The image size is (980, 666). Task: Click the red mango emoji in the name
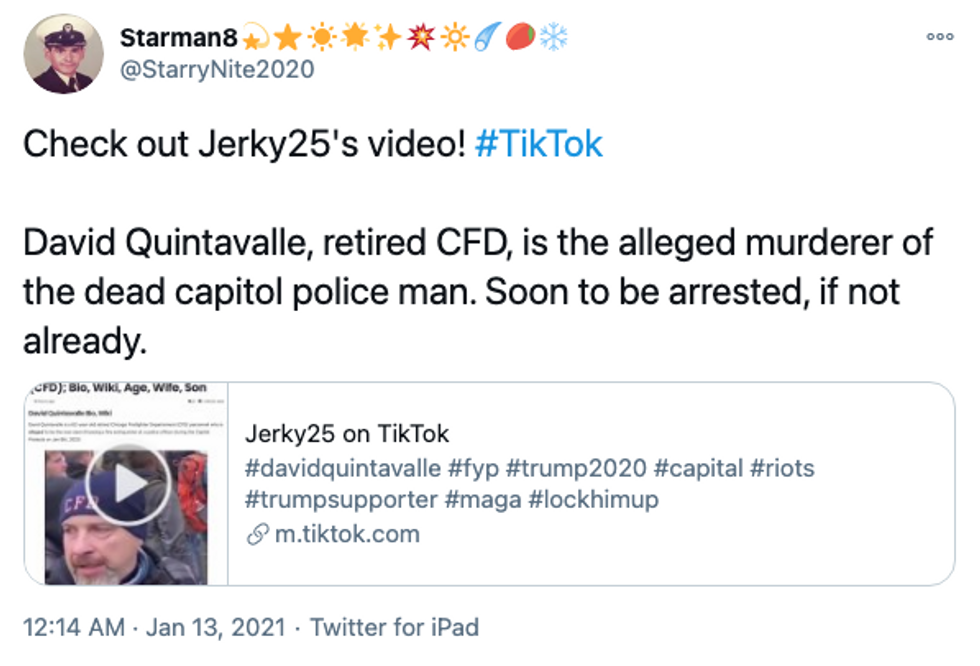(x=520, y=38)
